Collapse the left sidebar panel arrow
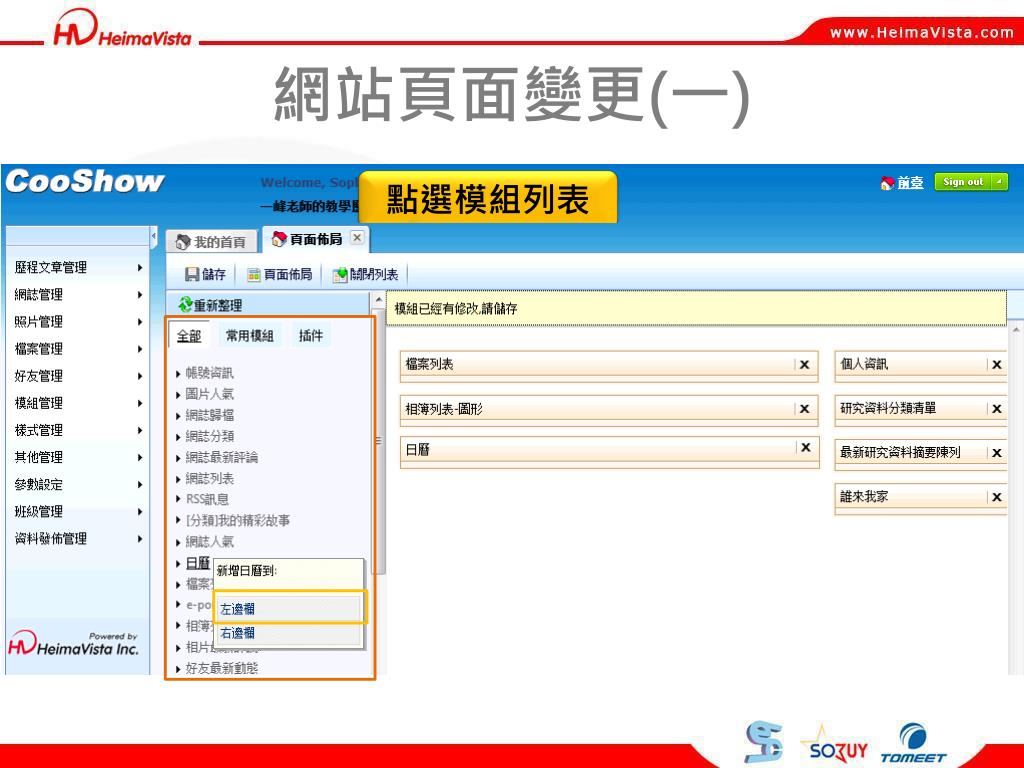The width and height of the screenshot is (1024, 768). (x=153, y=236)
